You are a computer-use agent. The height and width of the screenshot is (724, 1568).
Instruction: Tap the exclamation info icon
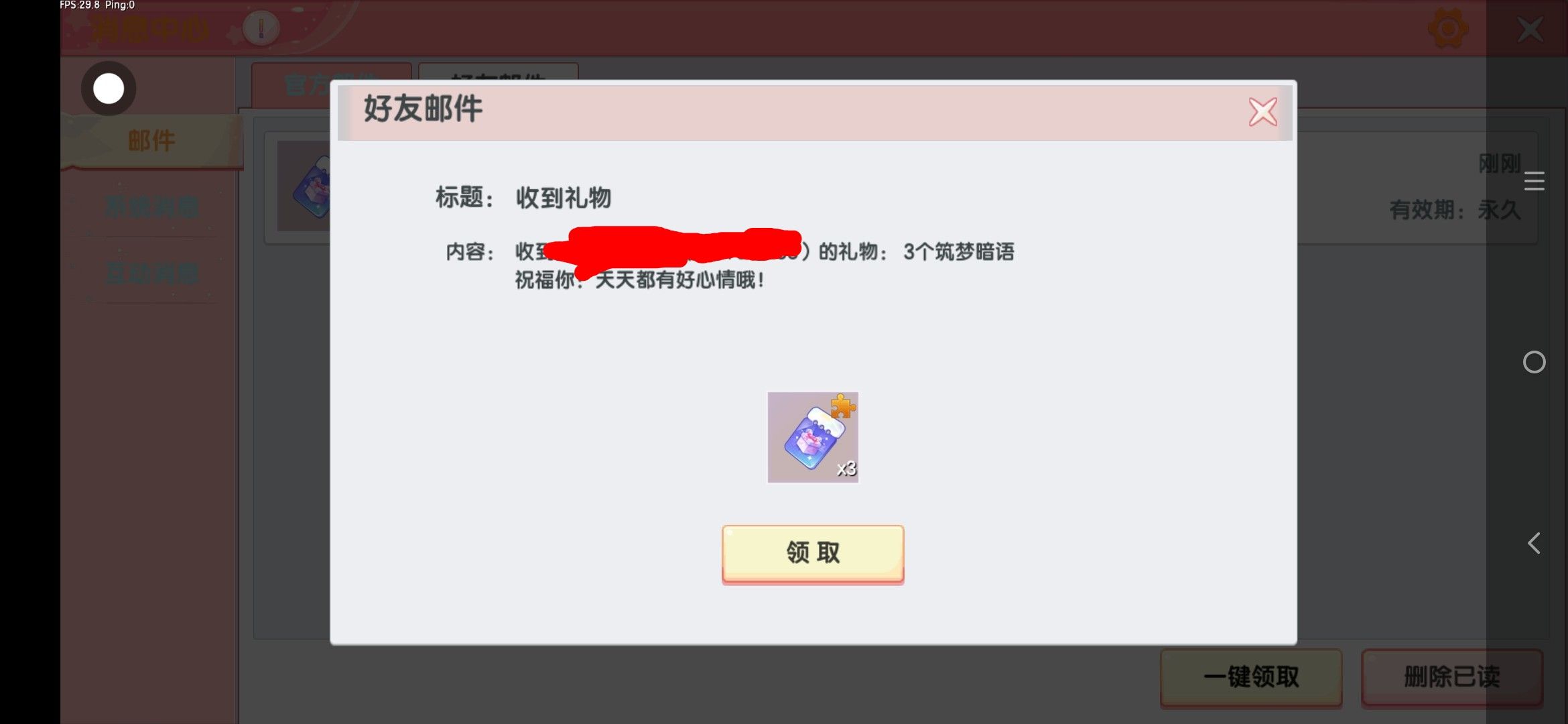tap(261, 29)
